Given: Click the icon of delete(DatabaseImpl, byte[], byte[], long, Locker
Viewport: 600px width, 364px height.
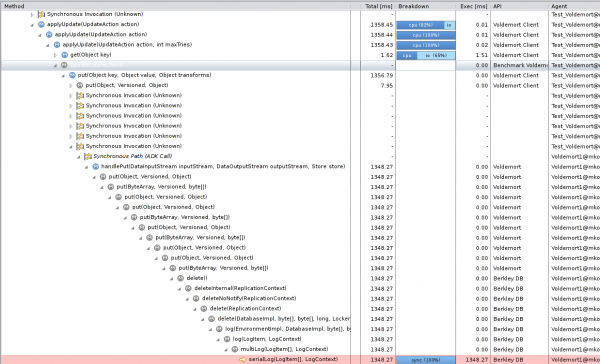Looking at the screenshot, I should tap(212, 319).
